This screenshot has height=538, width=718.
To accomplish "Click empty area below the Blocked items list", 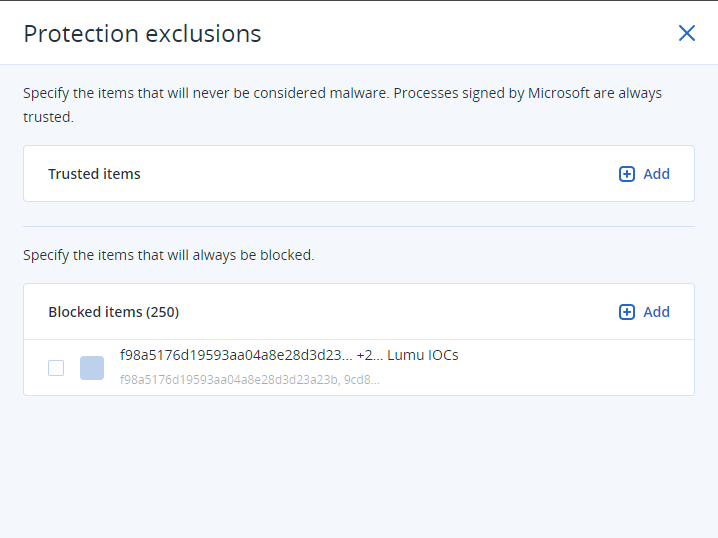I will [358, 465].
